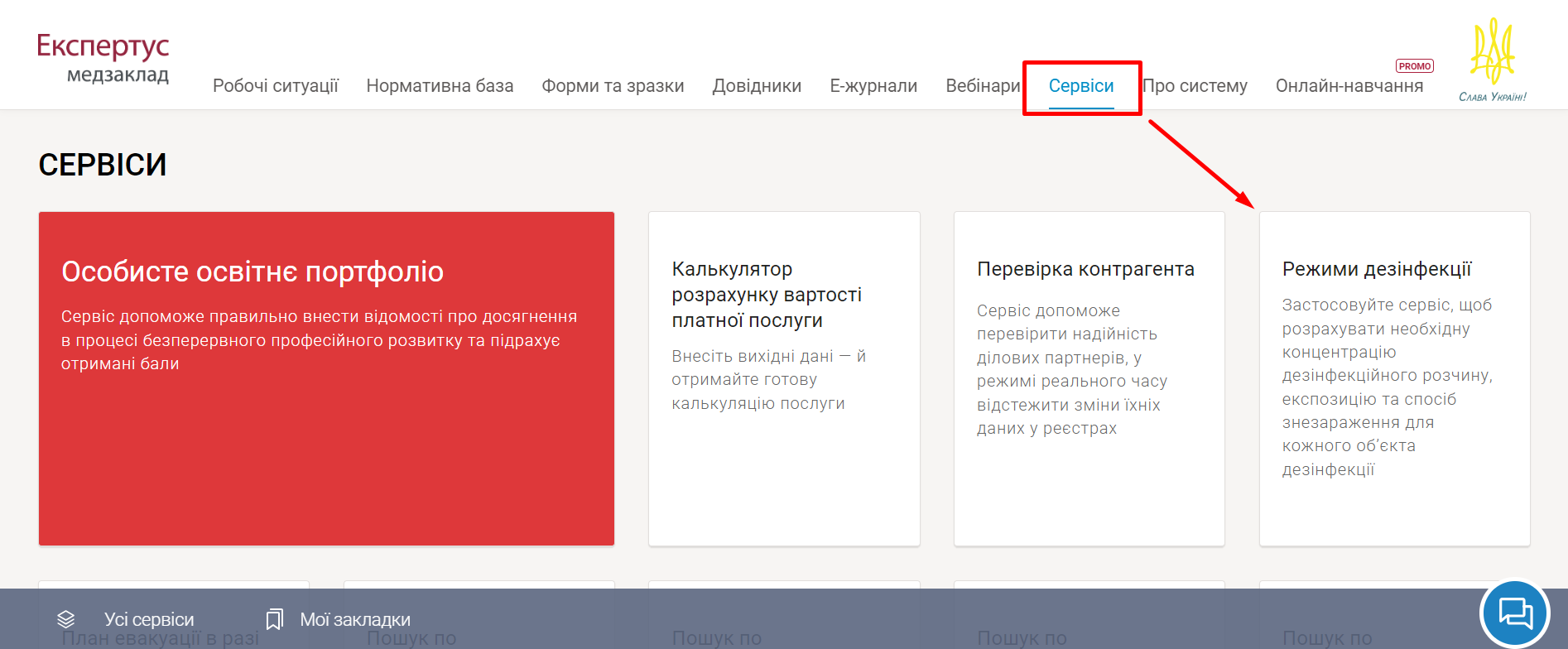The height and width of the screenshot is (649, 1568).
Task: Open Нормативна база section
Action: (440, 86)
